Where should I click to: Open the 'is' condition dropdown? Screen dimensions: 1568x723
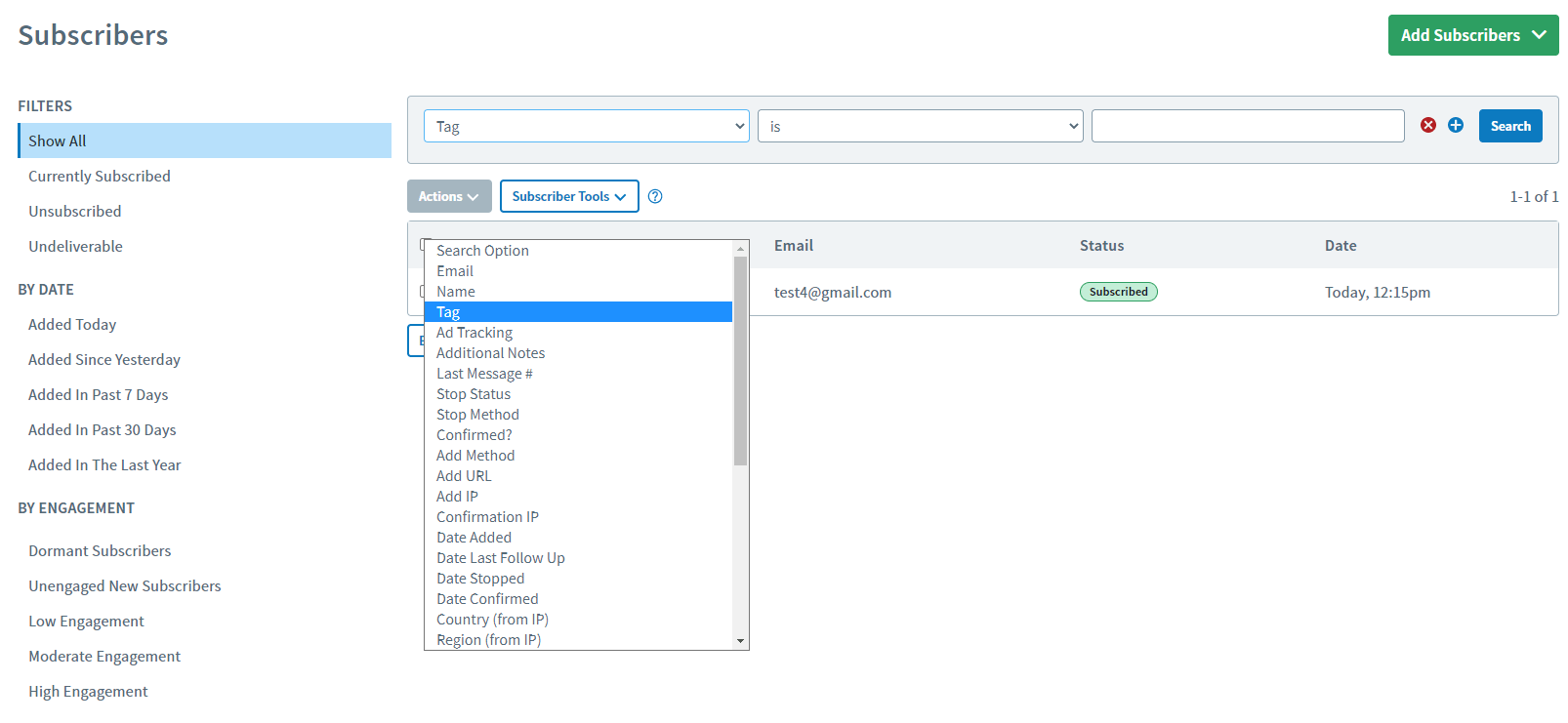[921, 126]
